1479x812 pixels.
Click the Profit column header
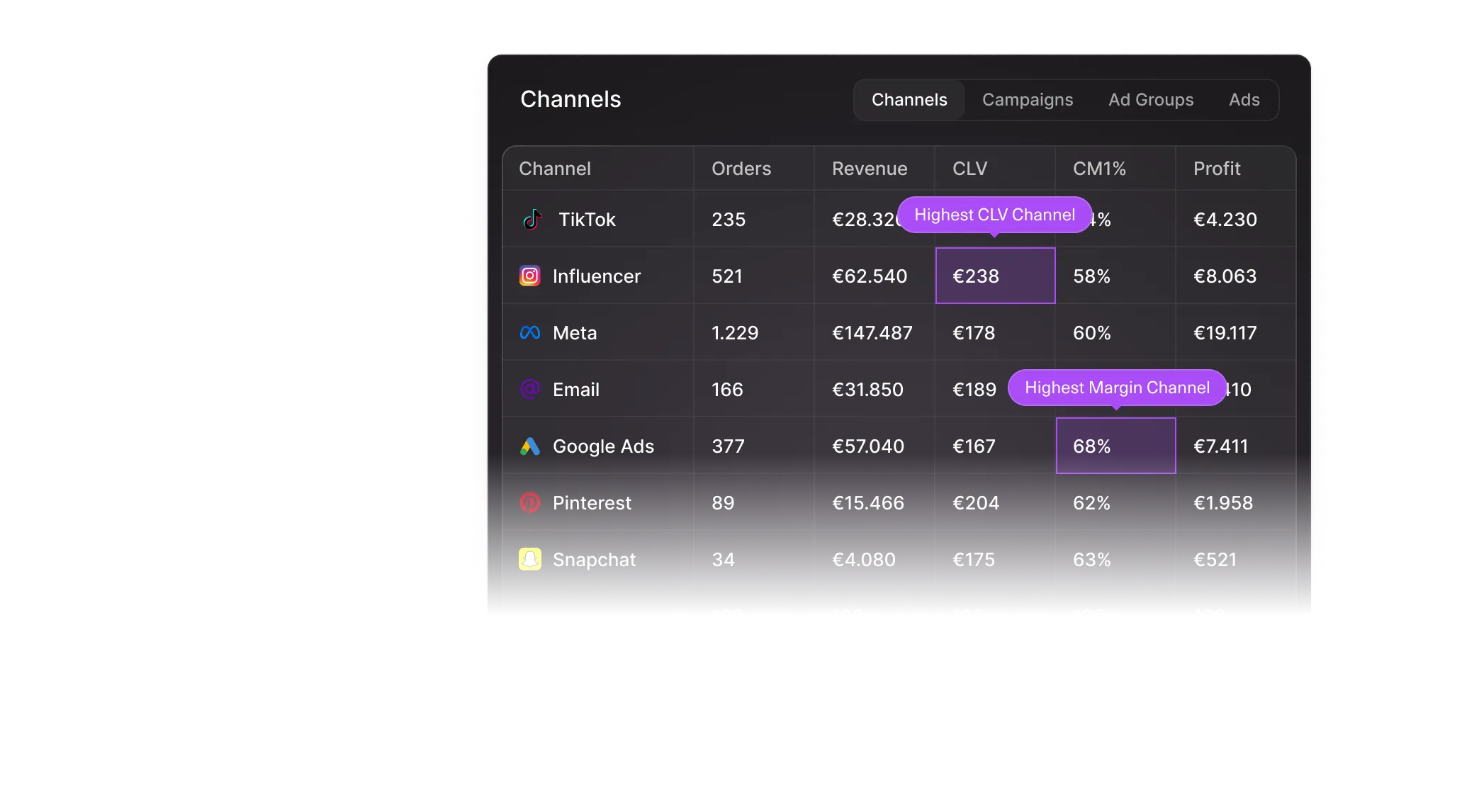tap(1217, 169)
